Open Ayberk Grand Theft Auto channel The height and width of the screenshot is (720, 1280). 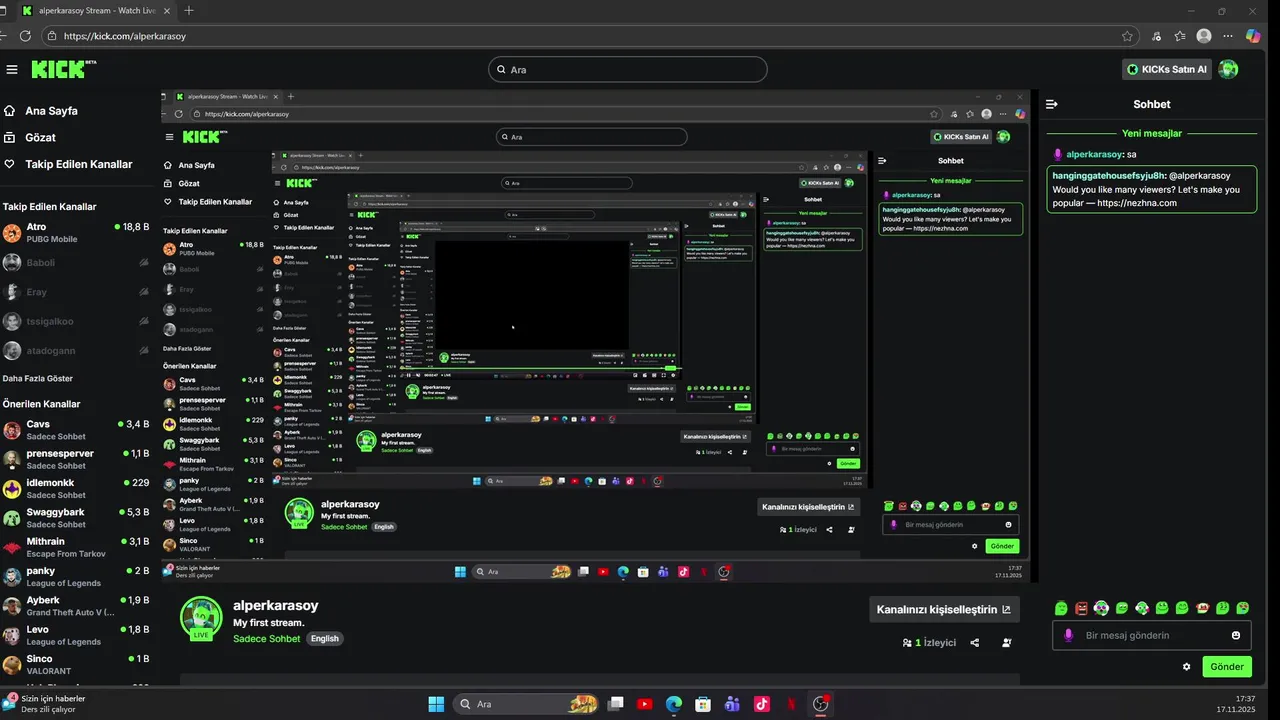click(76, 606)
